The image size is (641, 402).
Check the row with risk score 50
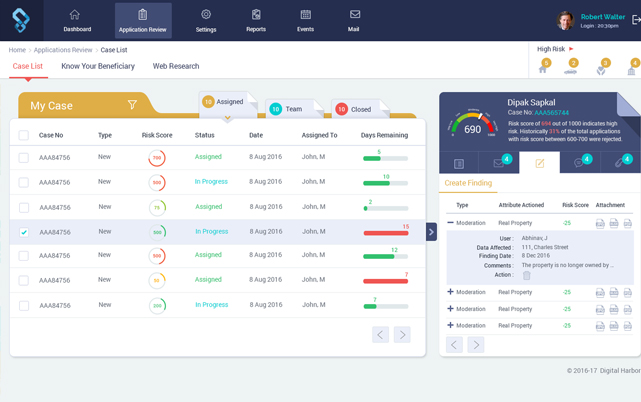(24, 281)
